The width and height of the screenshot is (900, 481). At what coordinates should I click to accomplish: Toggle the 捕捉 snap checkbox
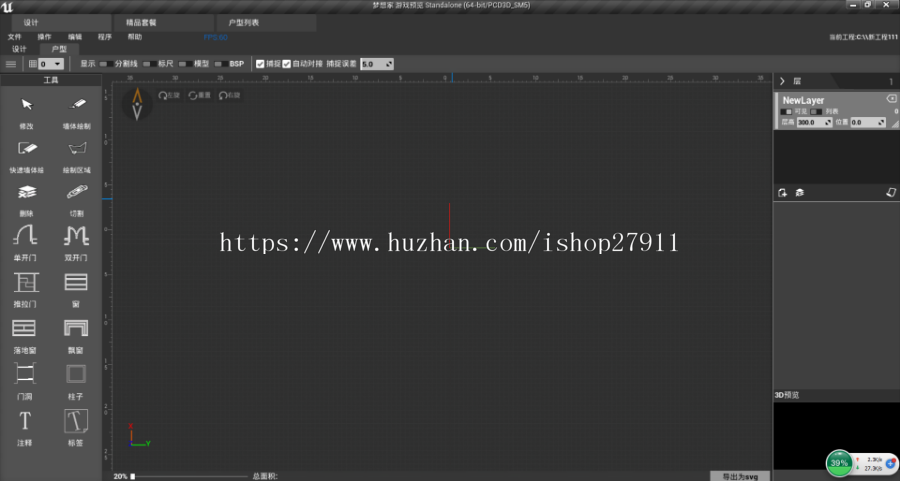click(x=261, y=64)
